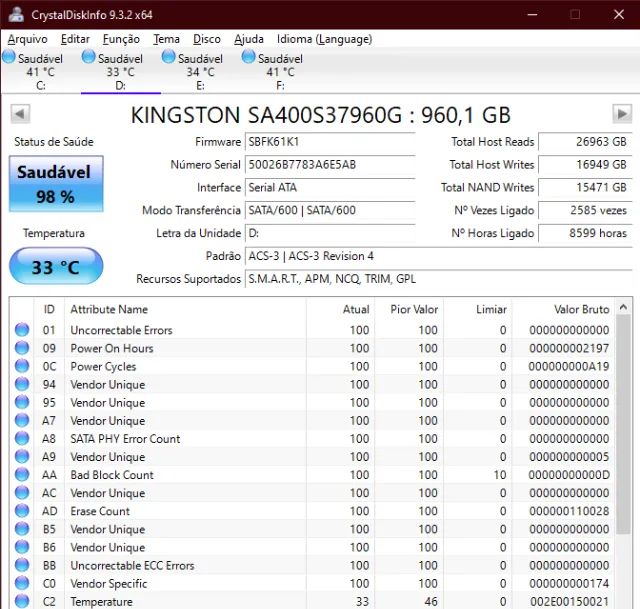Open the Idioma (Language) menu
The width and height of the screenshot is (640, 609).
pyautogui.click(x=324, y=39)
